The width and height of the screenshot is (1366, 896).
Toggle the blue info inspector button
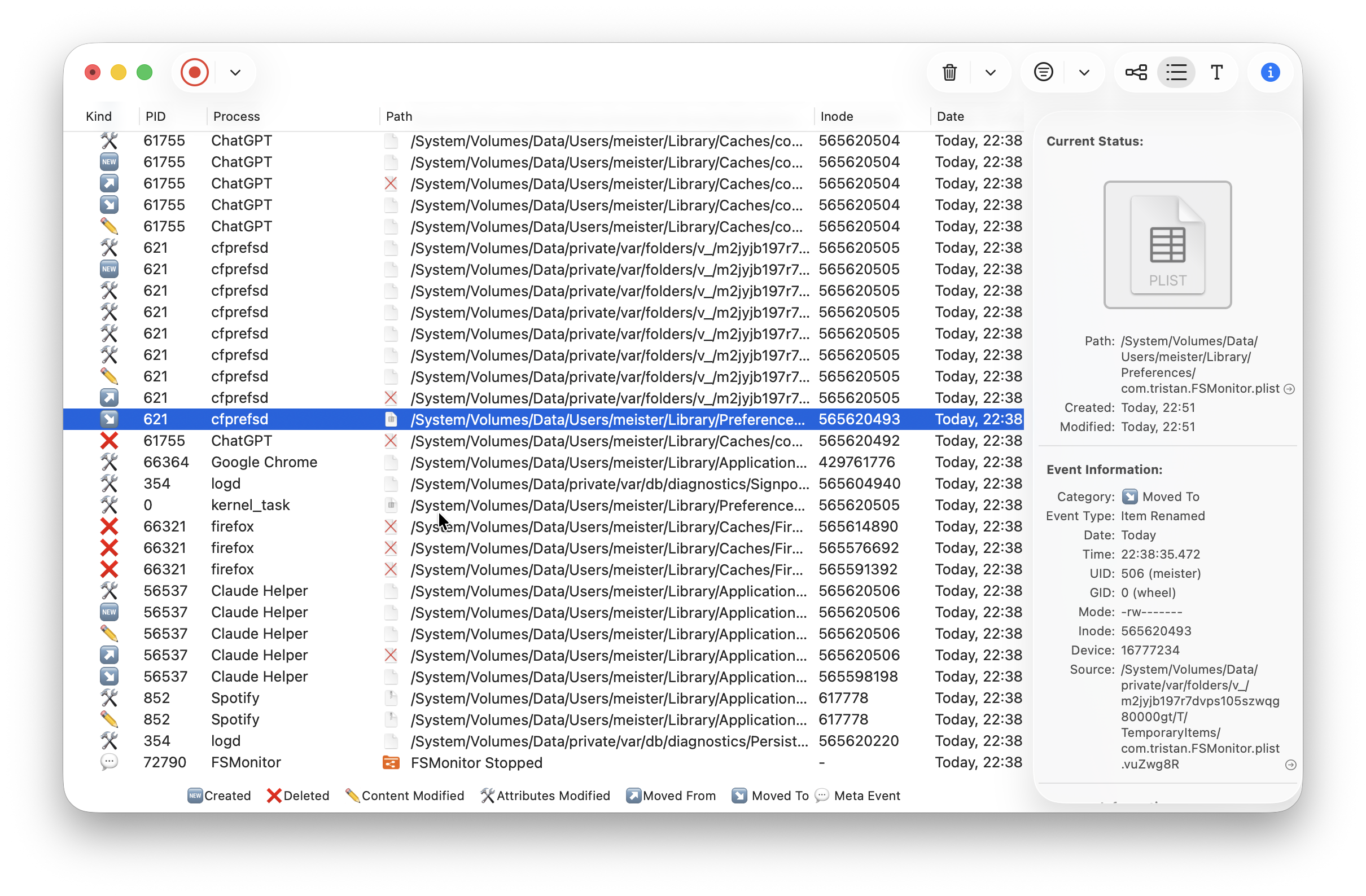[1270, 73]
